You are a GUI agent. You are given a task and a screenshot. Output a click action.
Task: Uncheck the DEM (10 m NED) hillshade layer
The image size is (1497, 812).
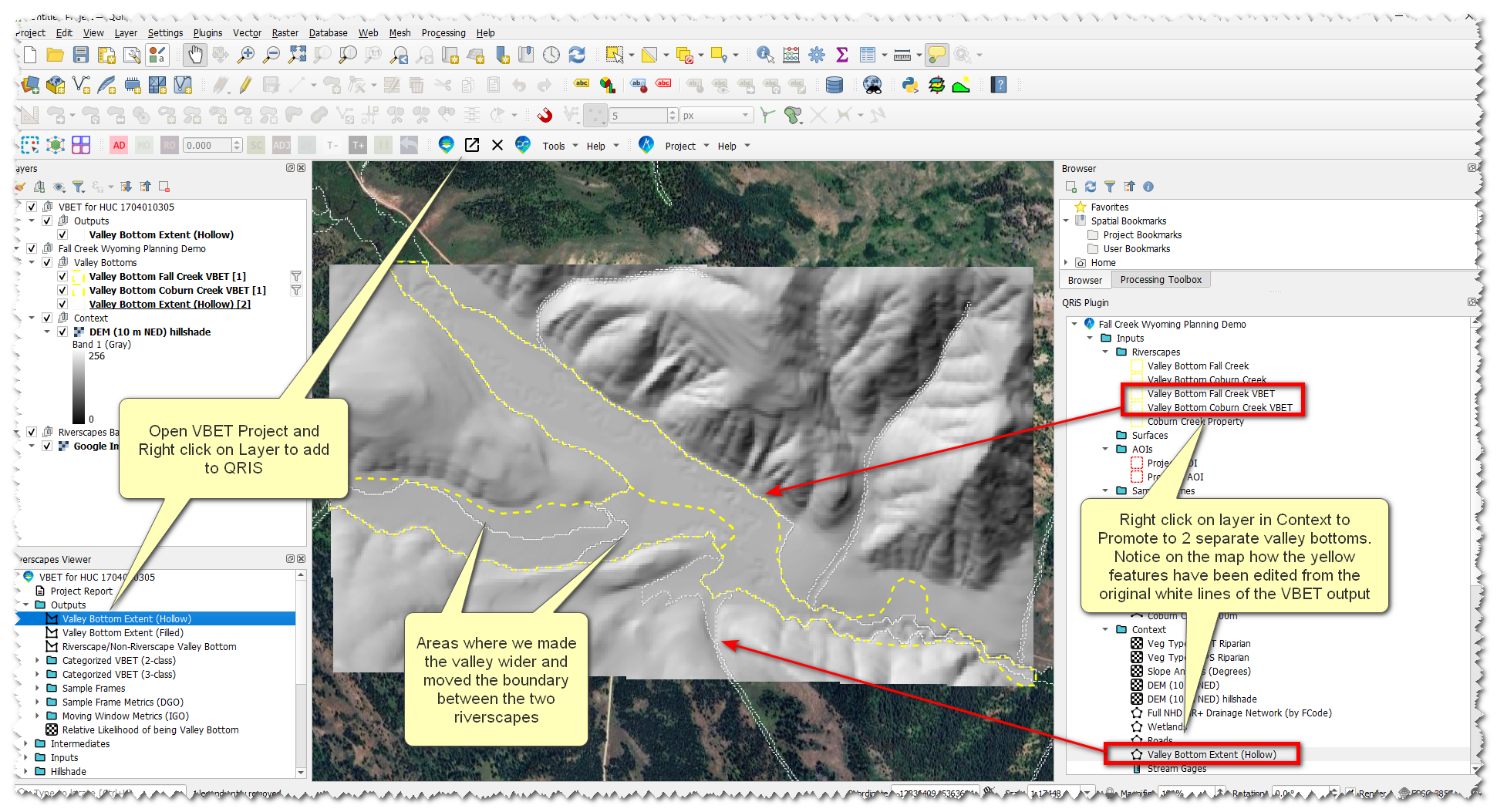[62, 332]
